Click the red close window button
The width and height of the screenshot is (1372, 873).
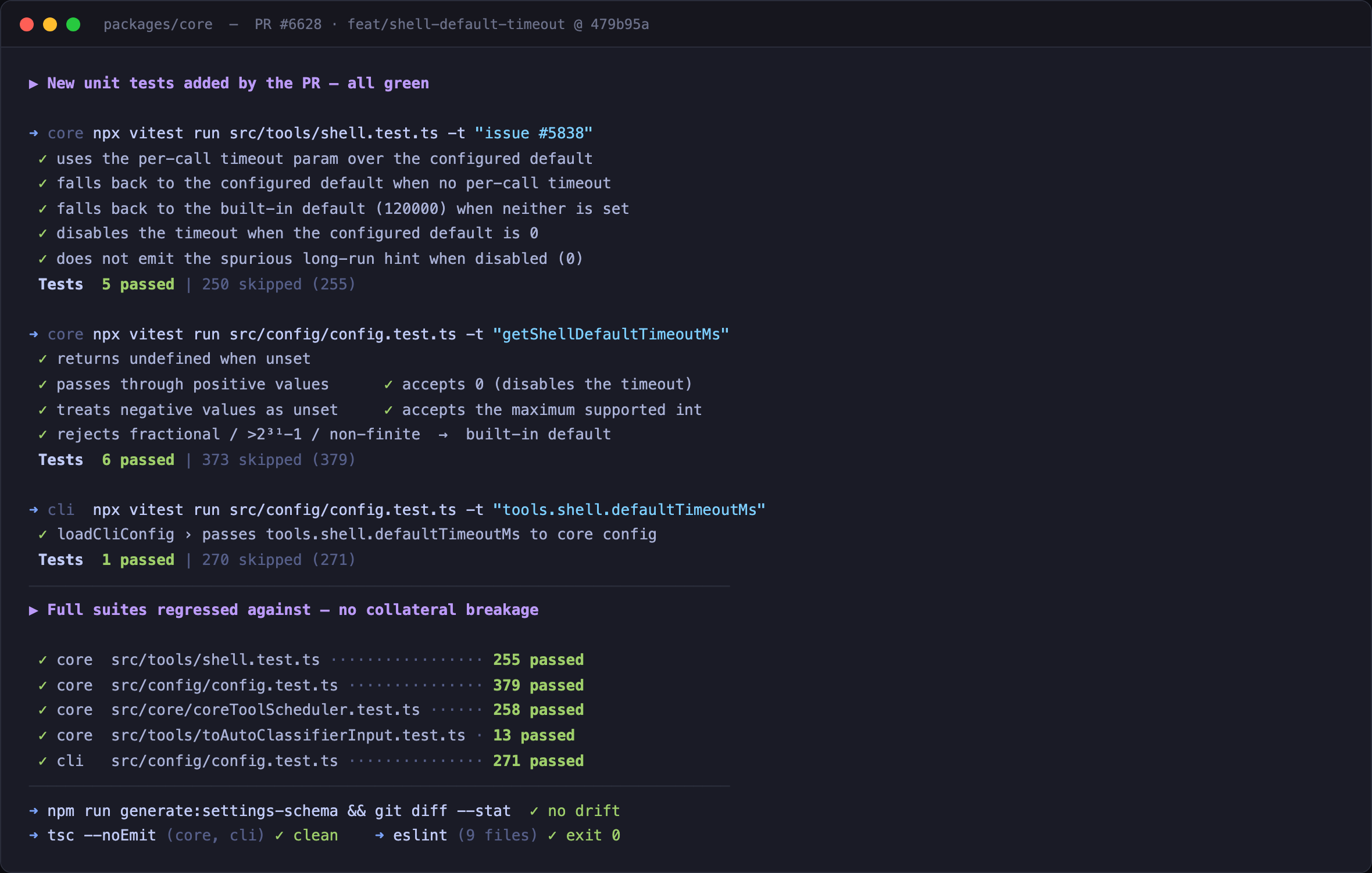coord(27,24)
